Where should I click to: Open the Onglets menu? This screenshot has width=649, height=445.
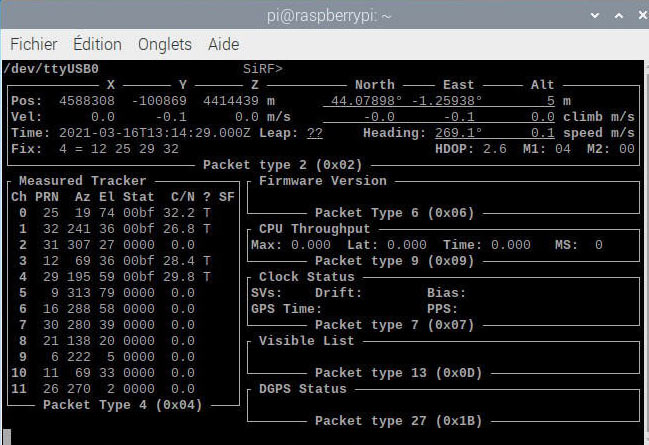165,45
